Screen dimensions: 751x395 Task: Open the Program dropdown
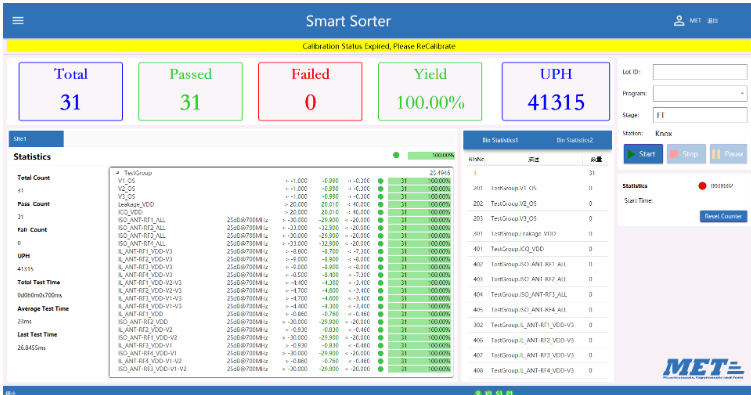700,93
